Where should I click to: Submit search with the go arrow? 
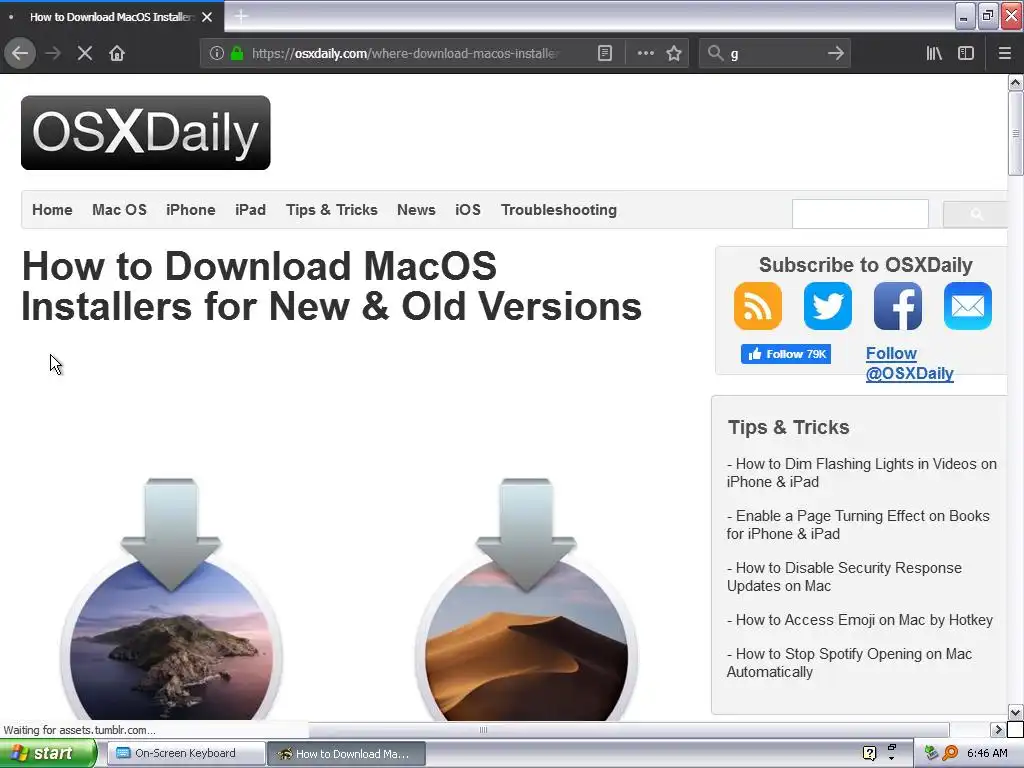point(835,53)
